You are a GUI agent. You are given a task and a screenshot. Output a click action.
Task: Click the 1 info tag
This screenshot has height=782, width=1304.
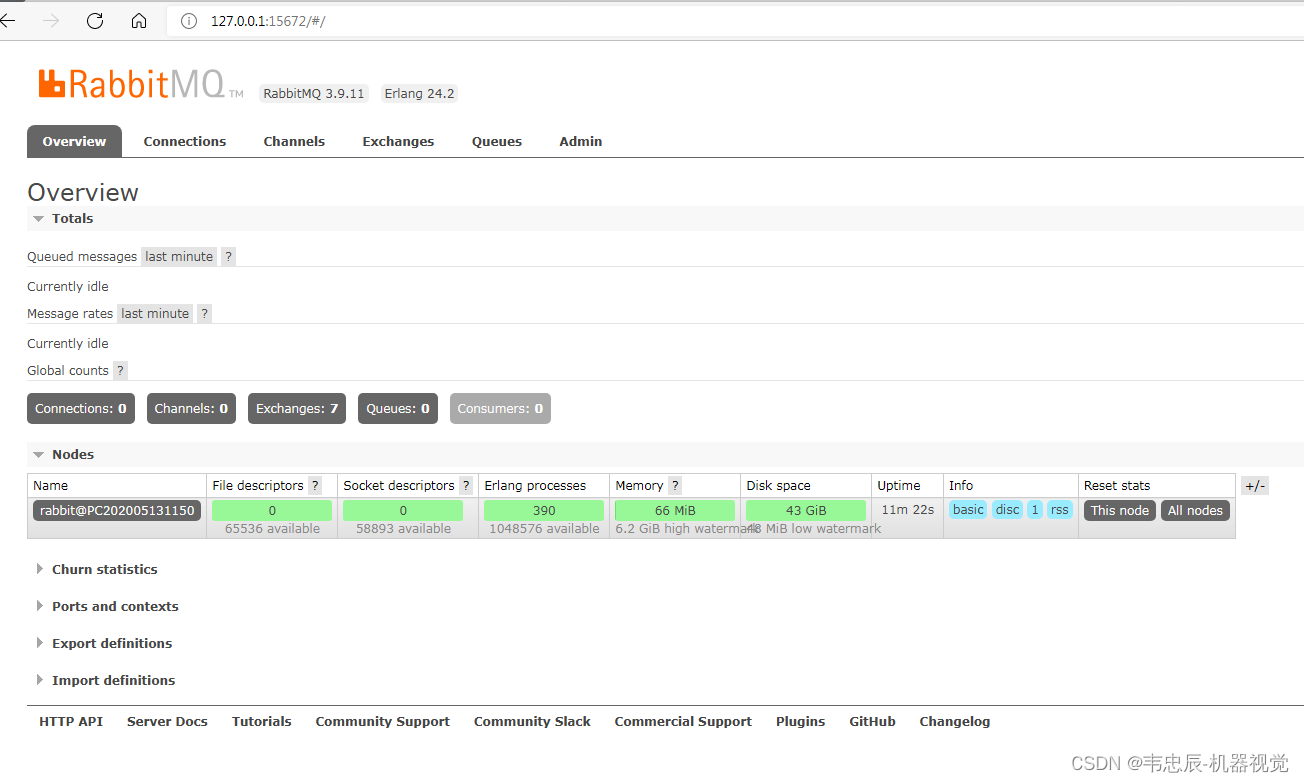[x=1035, y=510]
